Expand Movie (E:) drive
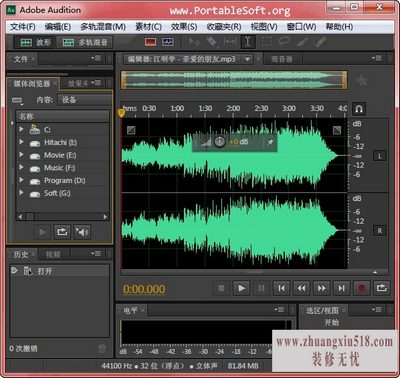Image resolution: width=400 pixels, height=378 pixels. pyautogui.click(x=21, y=155)
